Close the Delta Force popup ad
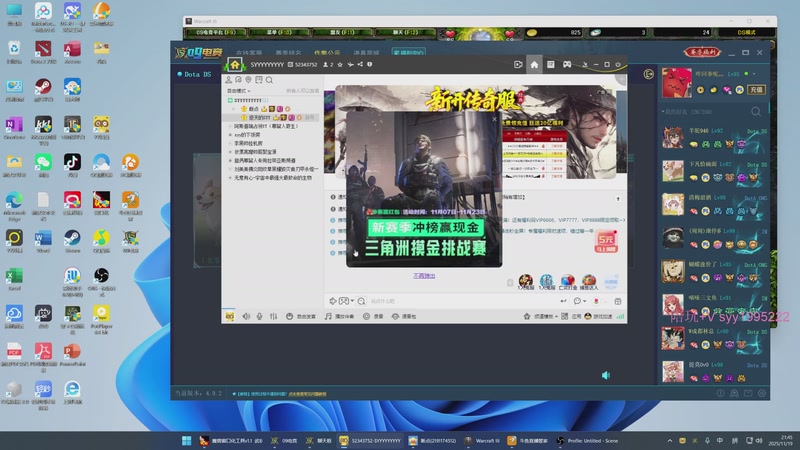Viewport: 800px width, 450px height. [494, 119]
